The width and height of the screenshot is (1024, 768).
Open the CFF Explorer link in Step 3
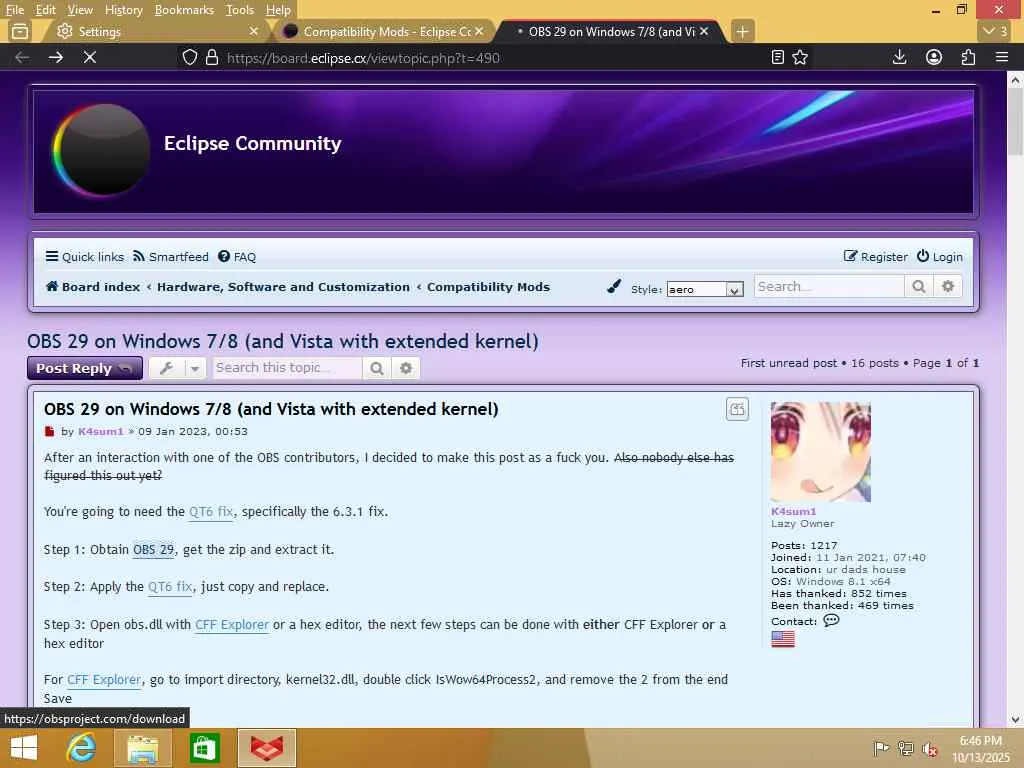pyautogui.click(x=232, y=625)
